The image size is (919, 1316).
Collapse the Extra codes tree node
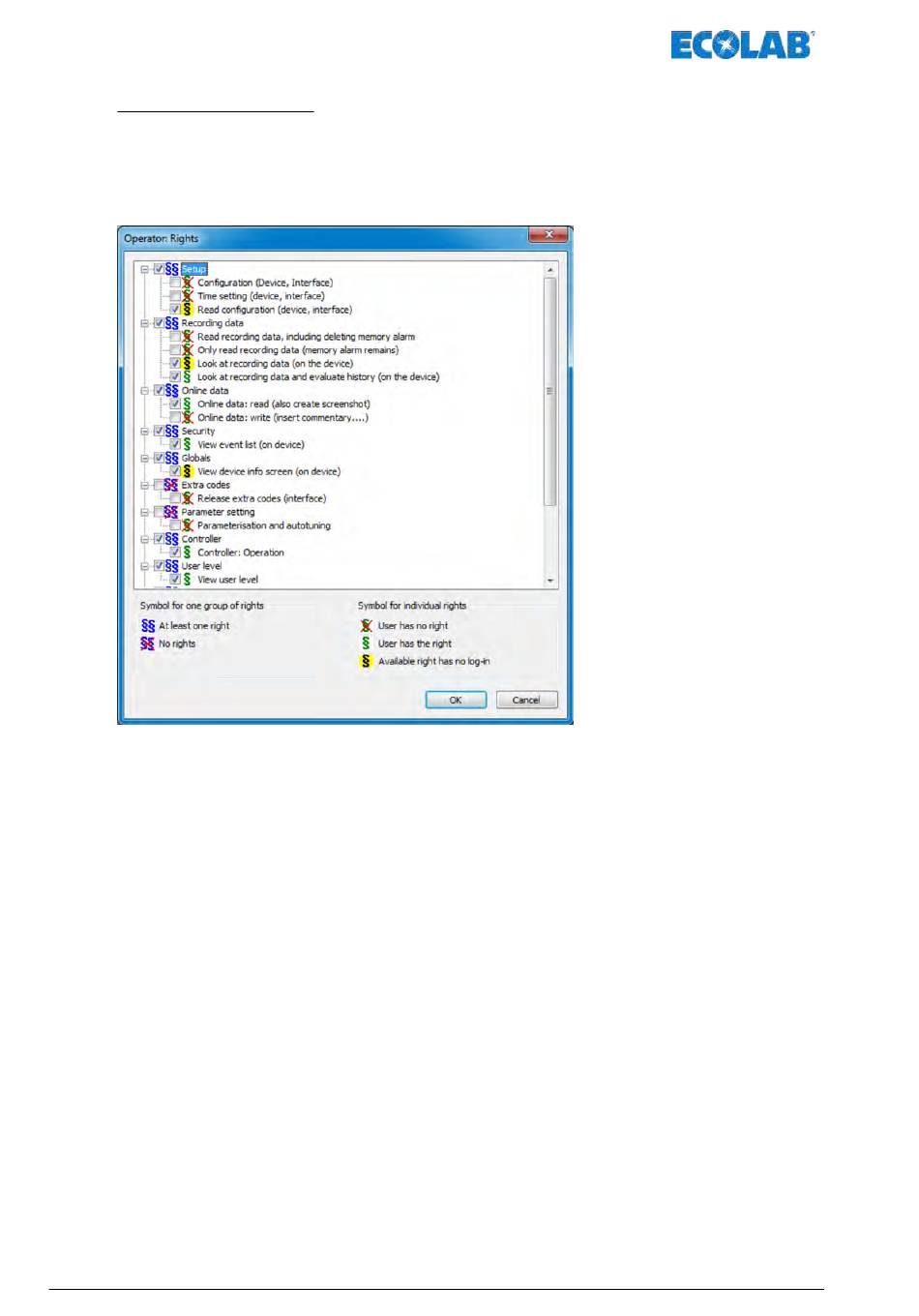point(145,487)
